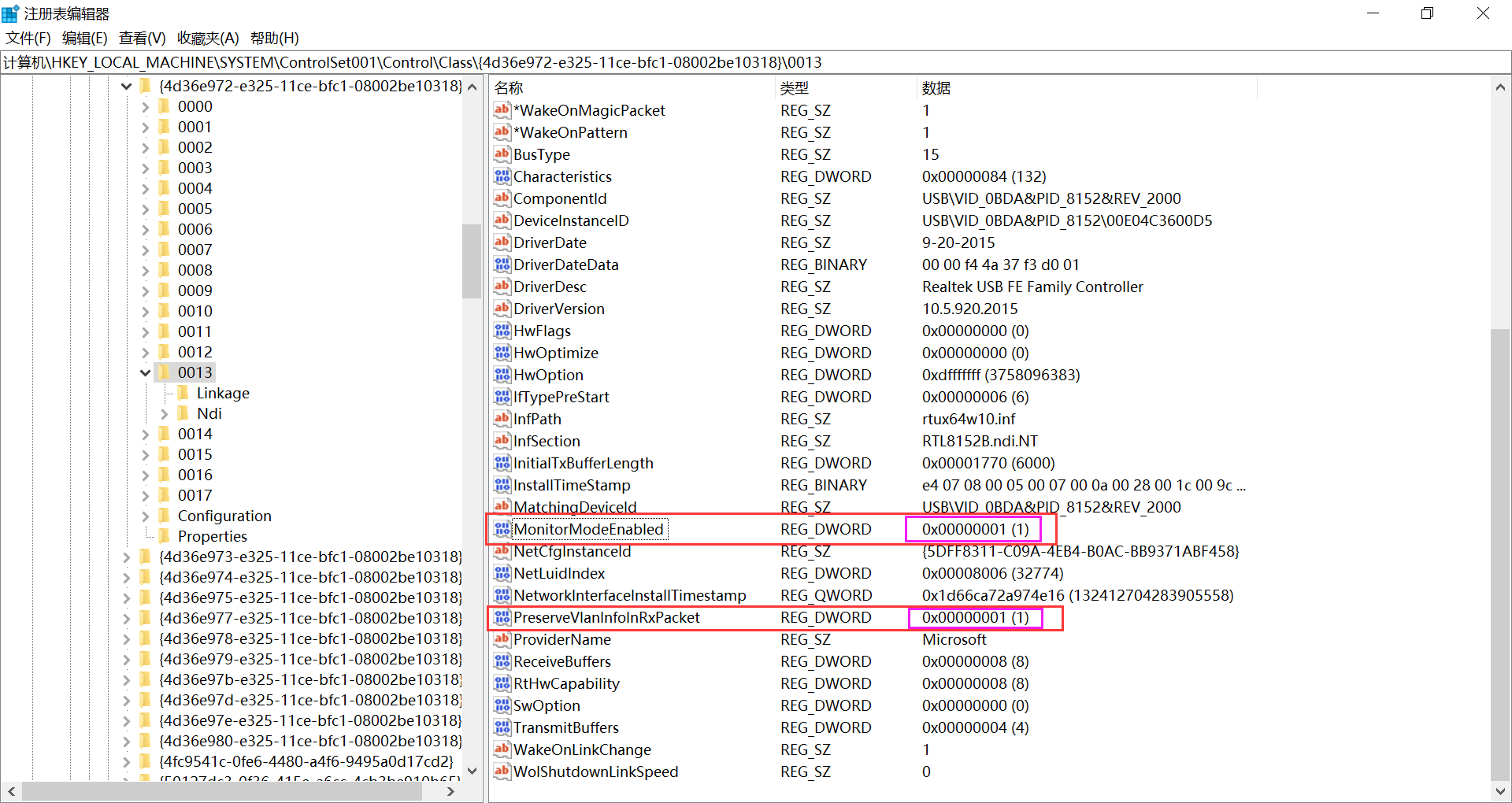Click the registry path address bar
The width and height of the screenshot is (1512, 803).
click(756, 62)
